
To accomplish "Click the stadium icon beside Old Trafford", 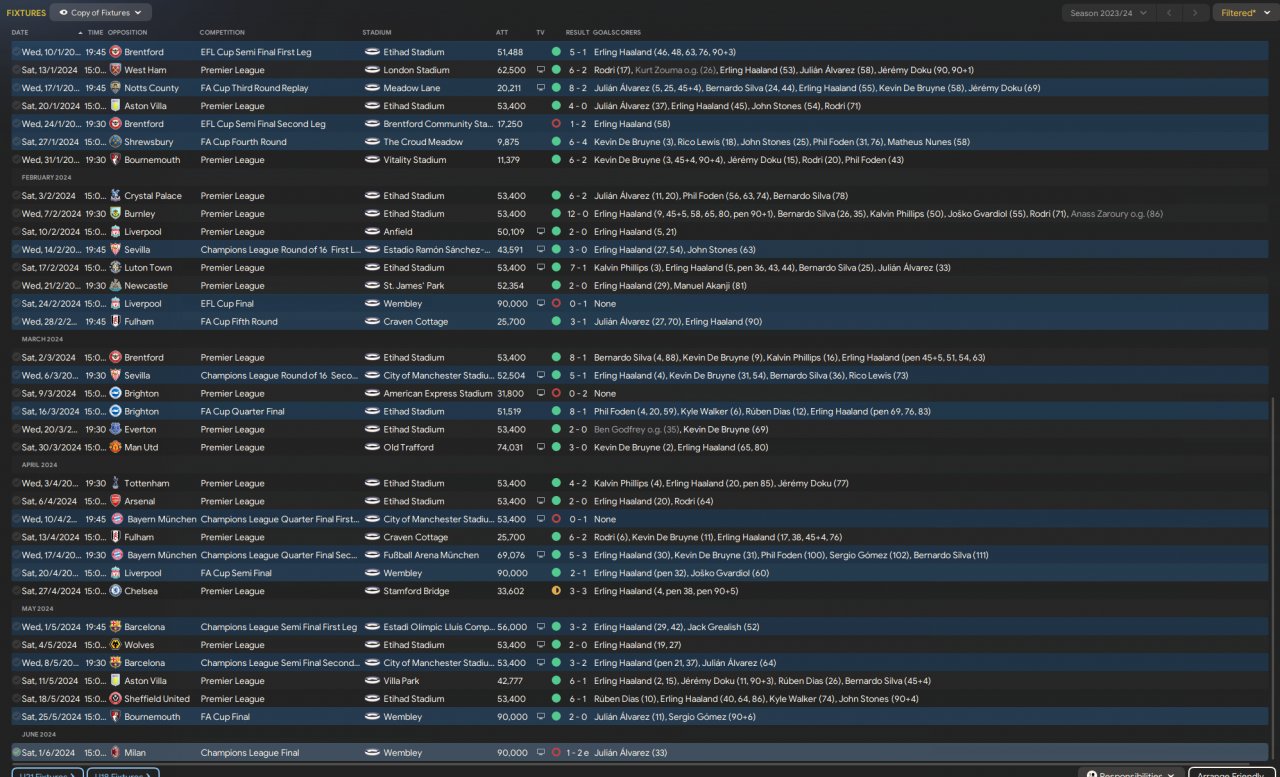I will click(372, 448).
